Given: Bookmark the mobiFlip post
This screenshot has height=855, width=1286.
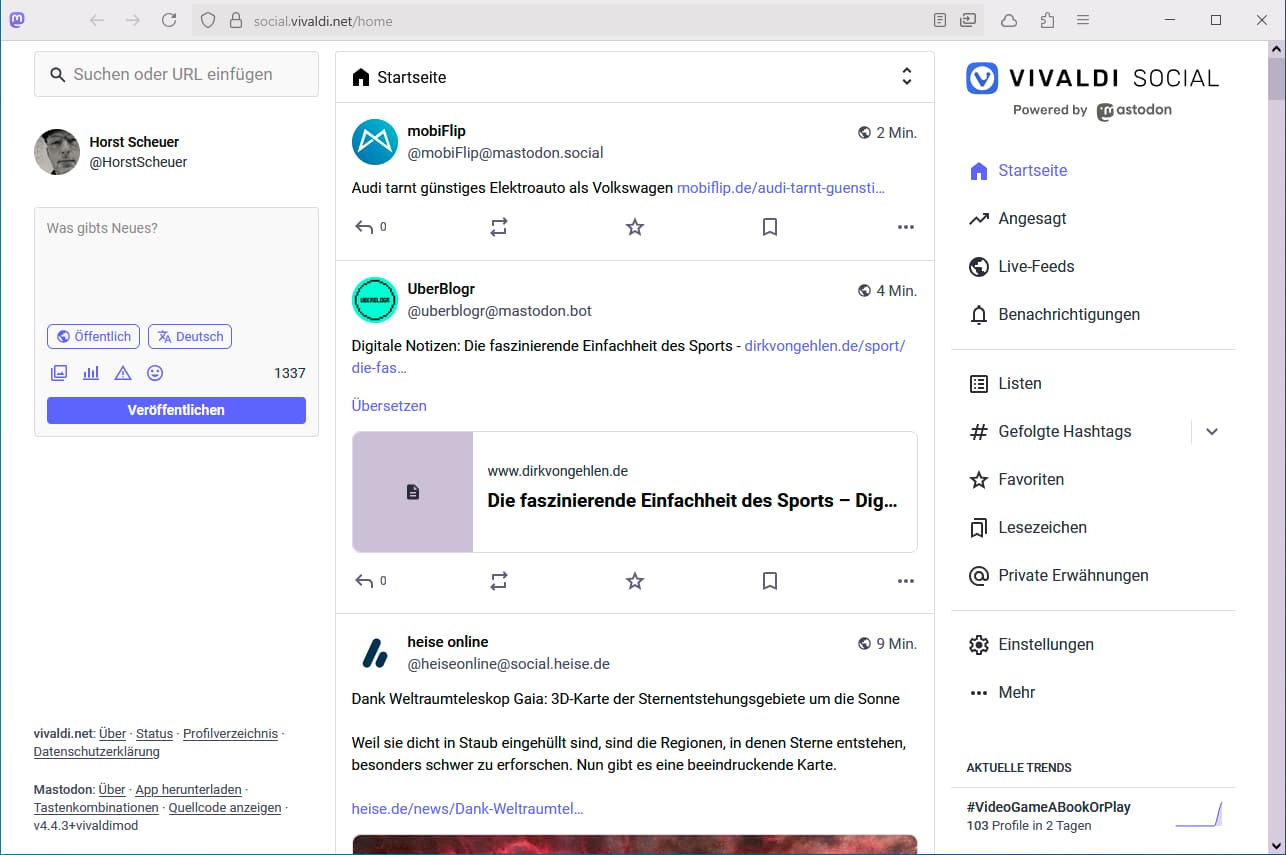Looking at the screenshot, I should [x=770, y=227].
